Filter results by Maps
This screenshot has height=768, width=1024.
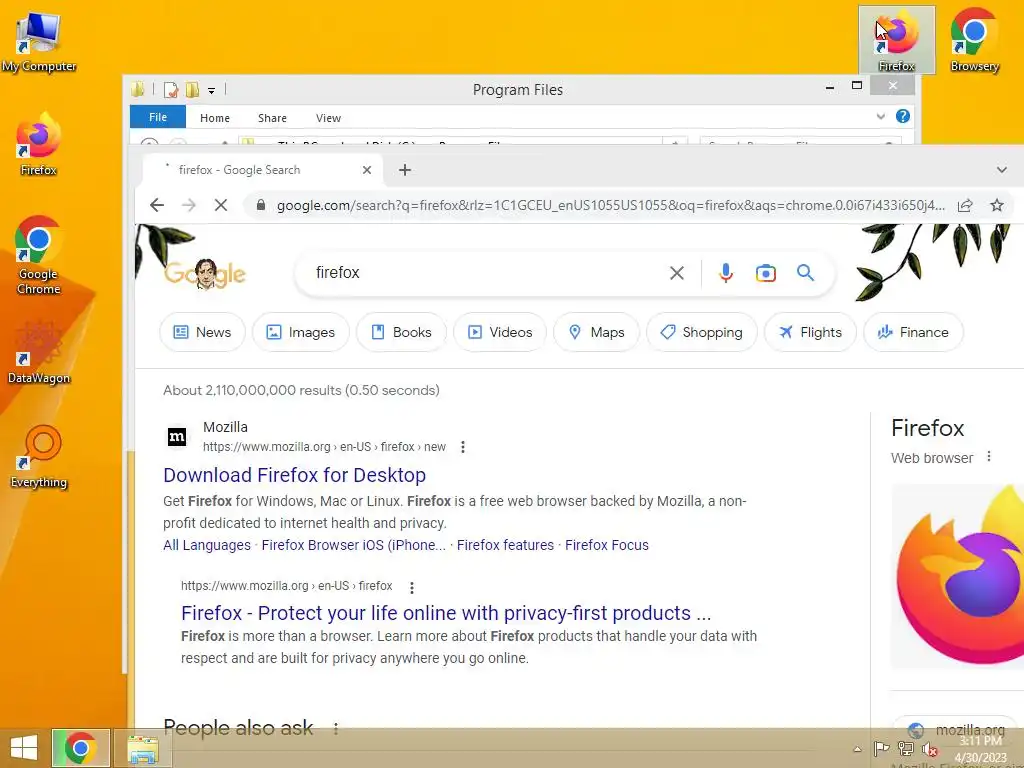tap(596, 332)
